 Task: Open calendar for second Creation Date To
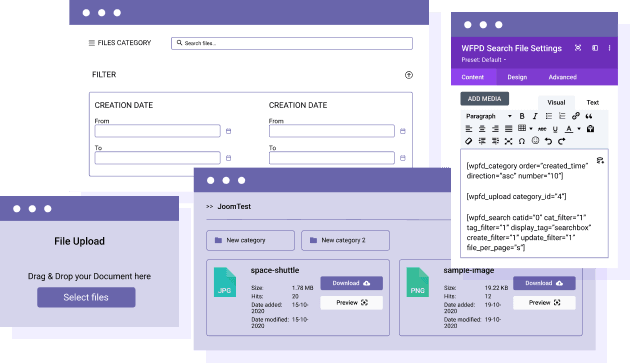point(403,158)
